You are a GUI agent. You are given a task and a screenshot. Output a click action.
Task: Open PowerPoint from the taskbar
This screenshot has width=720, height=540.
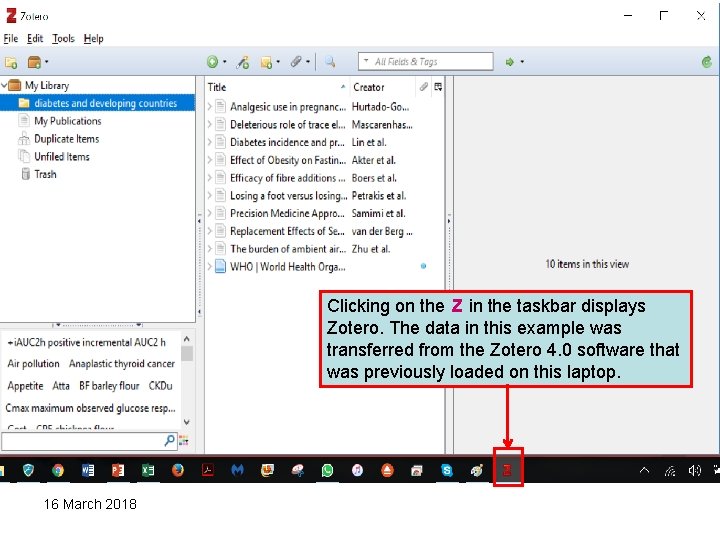[x=118, y=470]
